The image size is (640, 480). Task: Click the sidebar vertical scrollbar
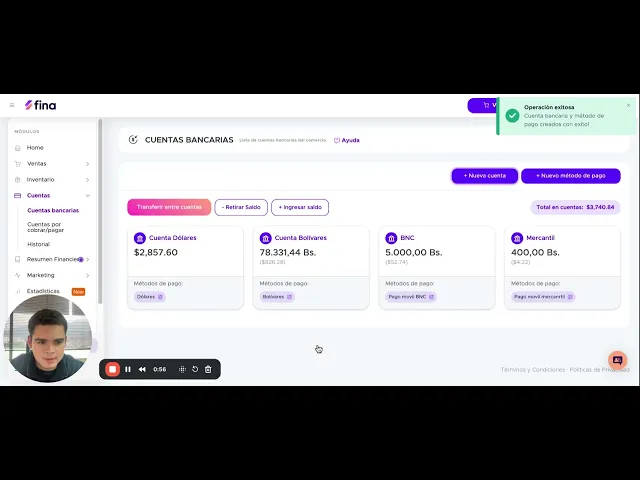coord(100,211)
